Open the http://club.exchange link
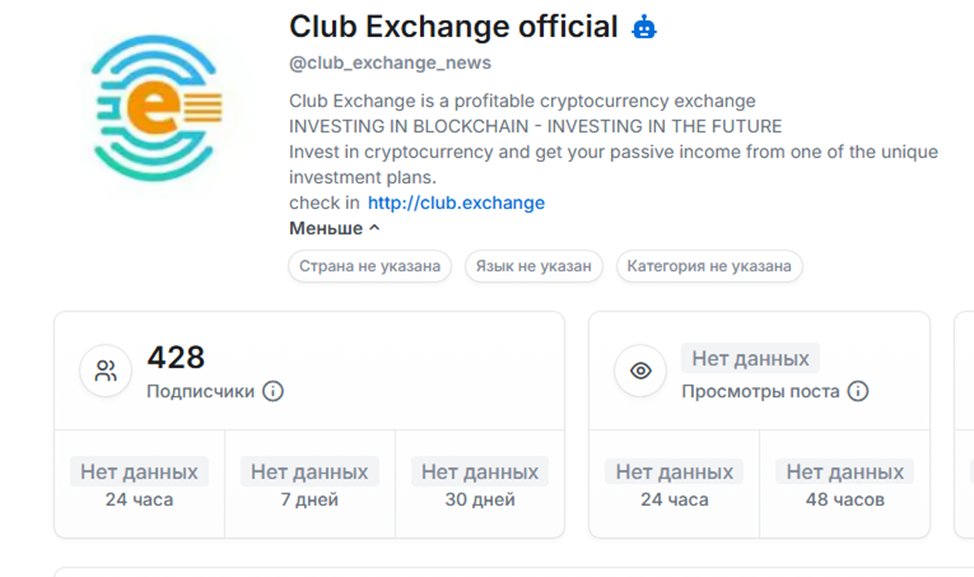This screenshot has width=974, height=577. [x=456, y=202]
